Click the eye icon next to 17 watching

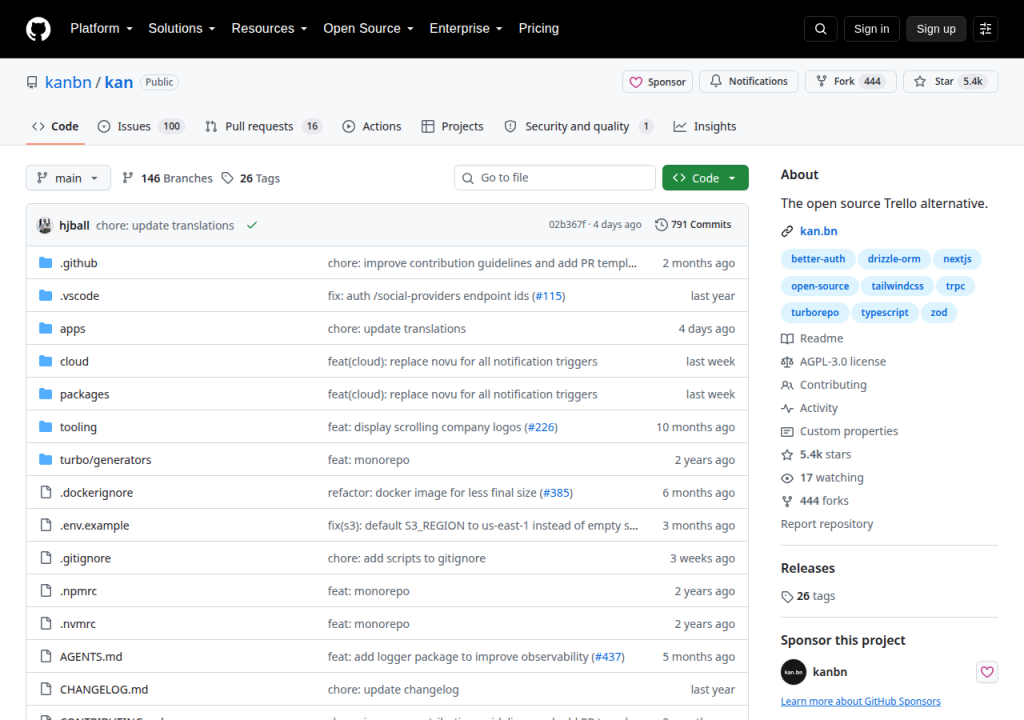coord(787,478)
